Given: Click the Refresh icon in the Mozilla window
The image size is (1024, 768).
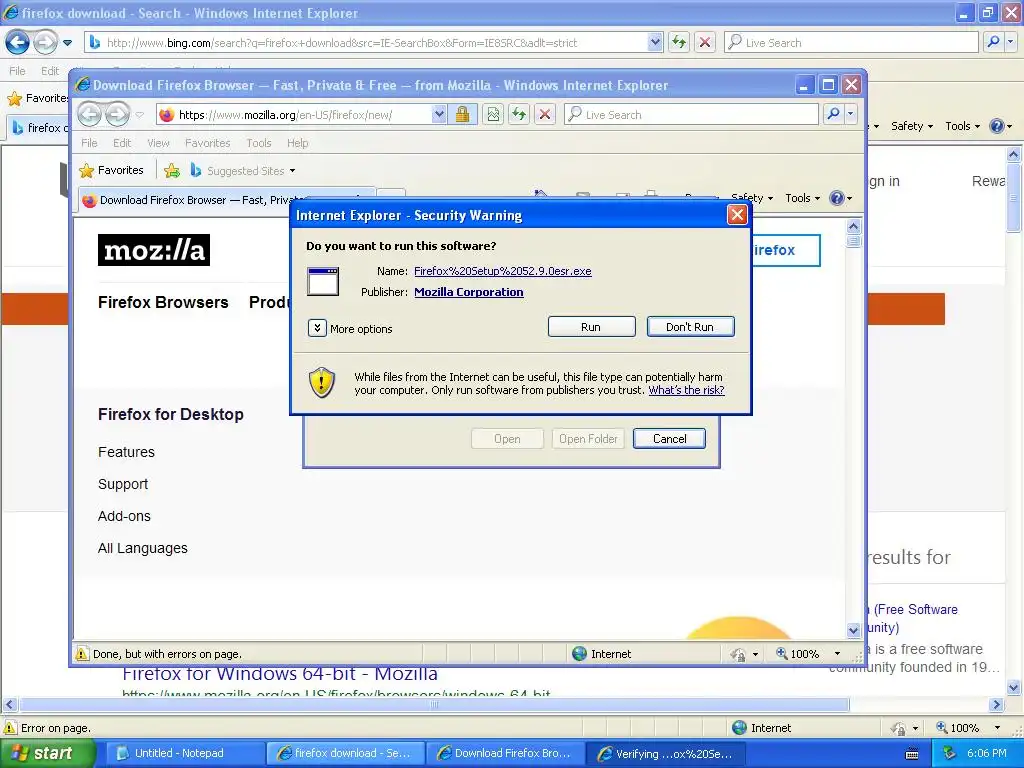Looking at the screenshot, I should coord(519,115).
